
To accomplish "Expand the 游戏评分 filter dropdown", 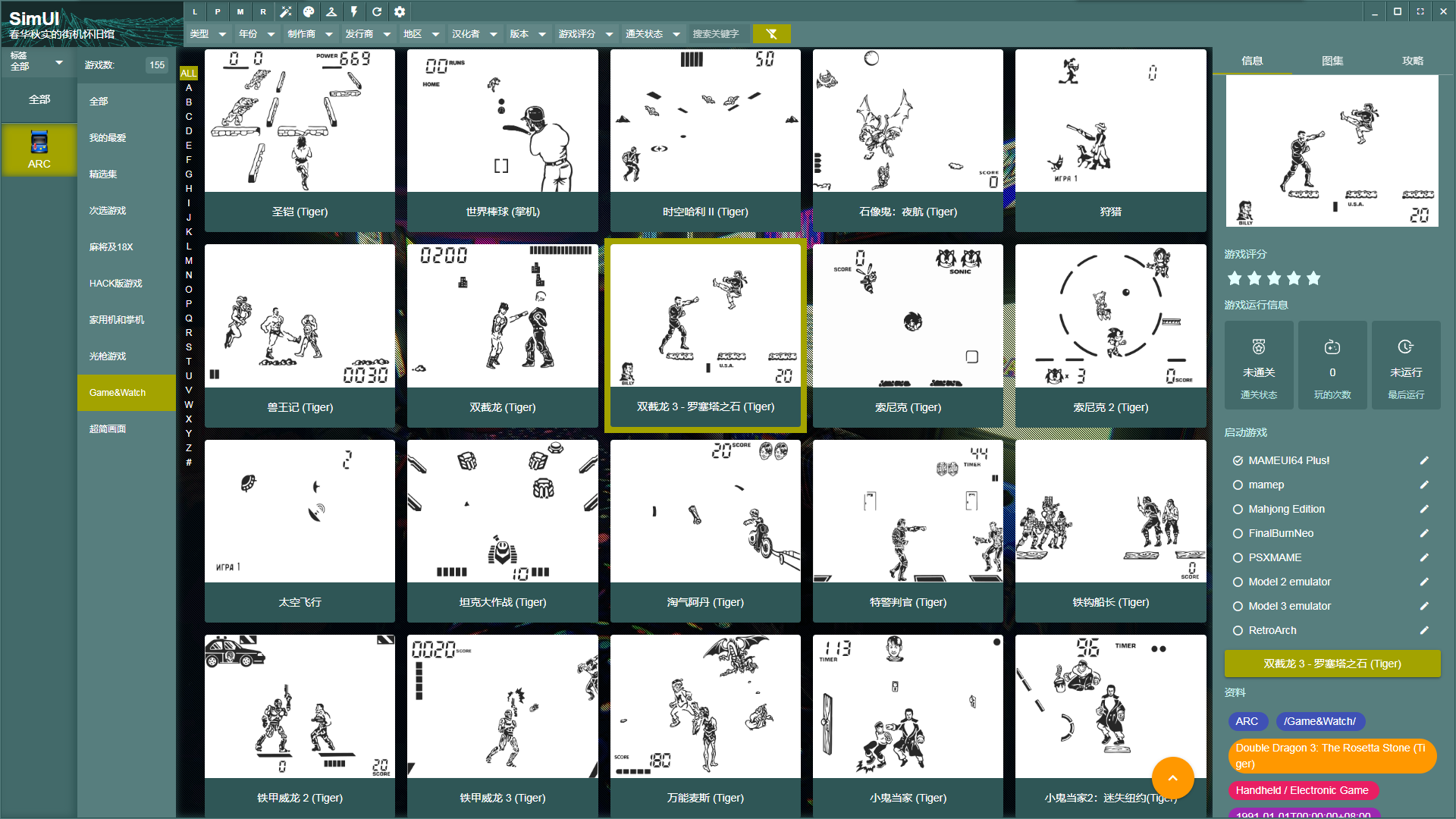I will (586, 33).
